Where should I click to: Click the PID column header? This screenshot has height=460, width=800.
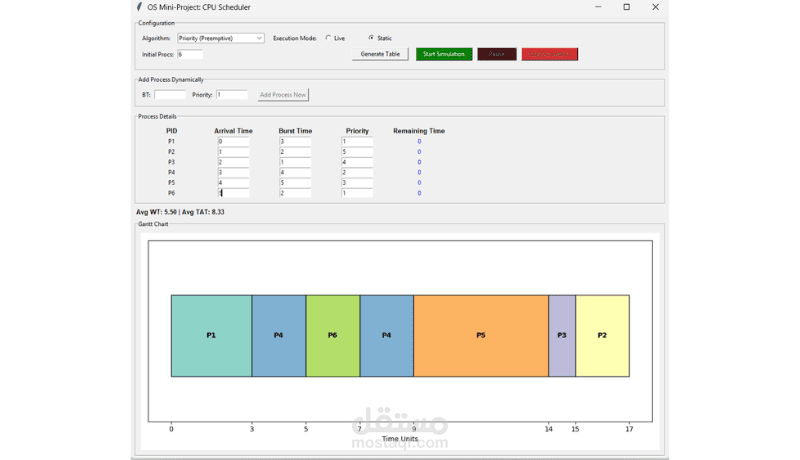coord(171,131)
